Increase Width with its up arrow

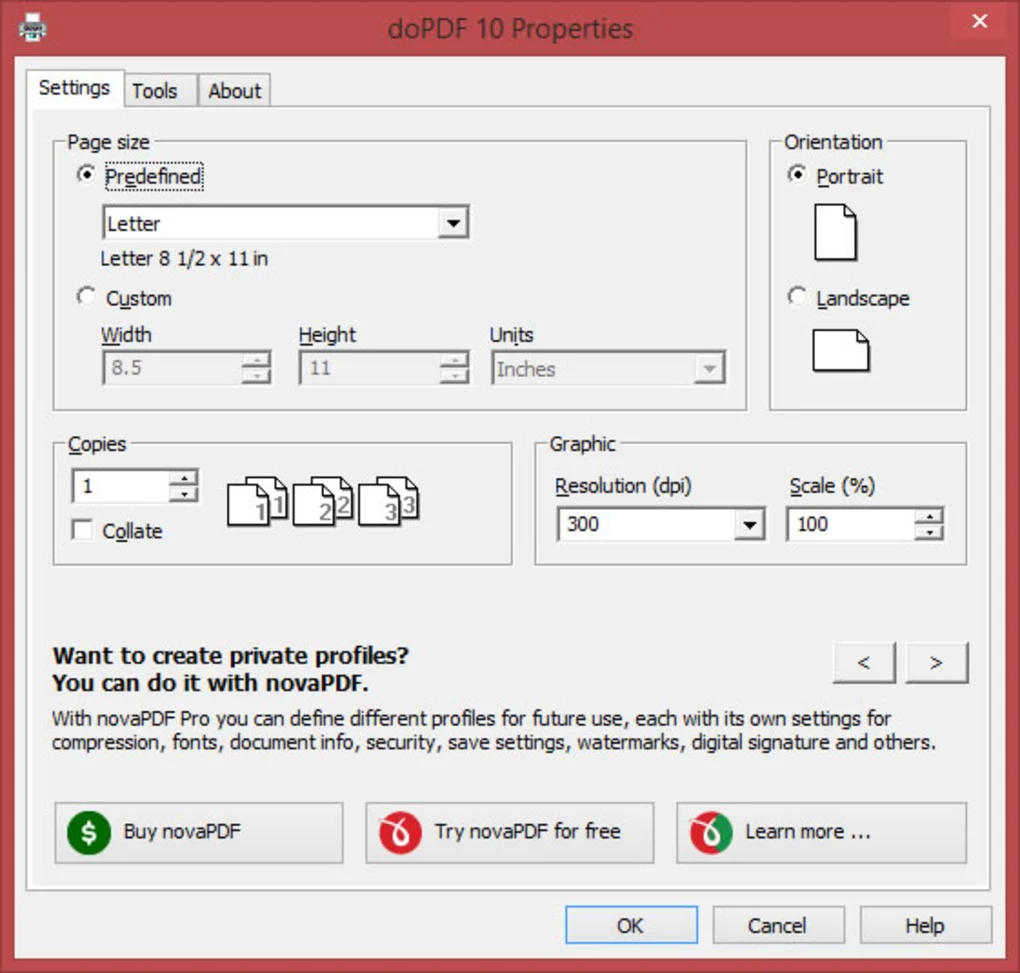(256, 360)
